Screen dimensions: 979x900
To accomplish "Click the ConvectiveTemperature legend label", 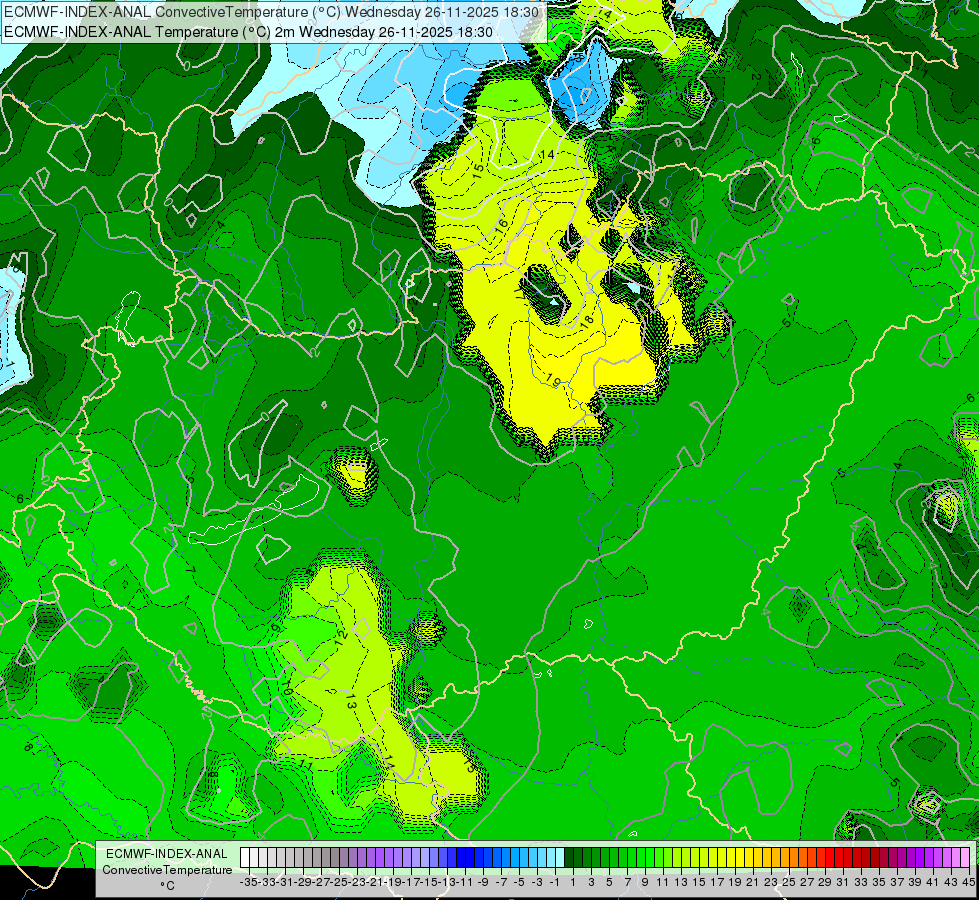I will tap(167, 870).
